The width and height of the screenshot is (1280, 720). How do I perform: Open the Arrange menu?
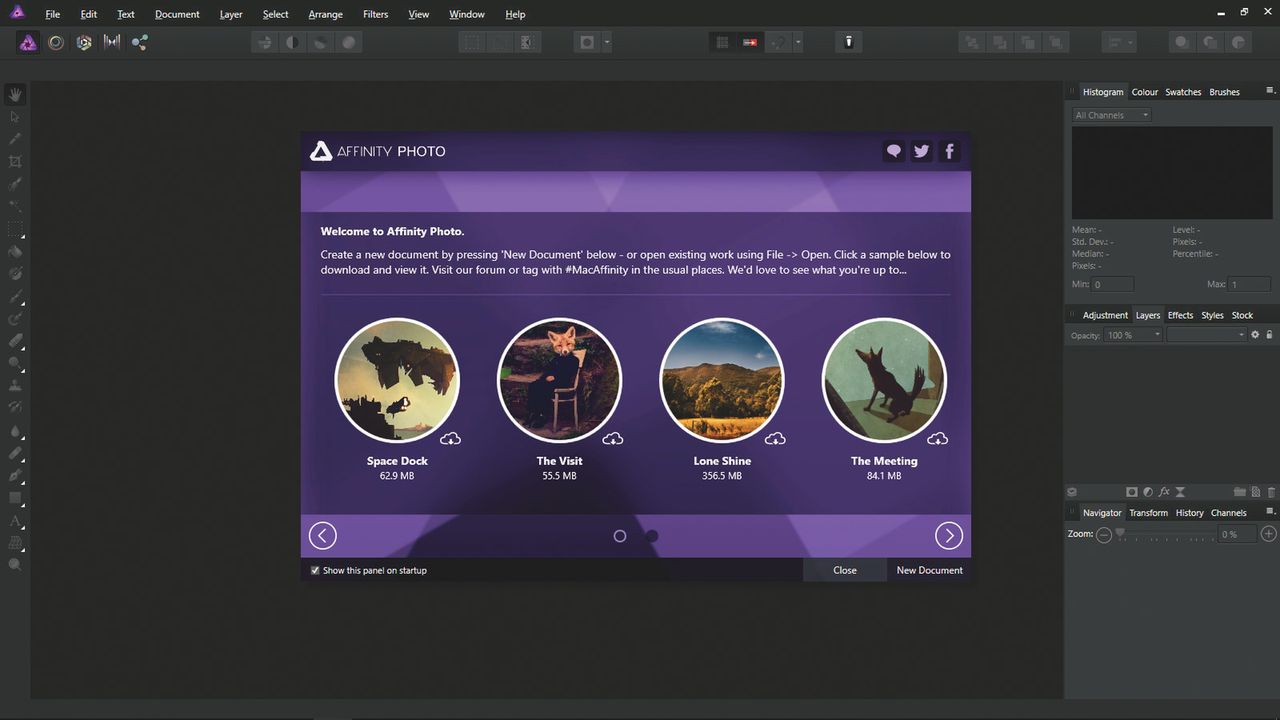[325, 14]
